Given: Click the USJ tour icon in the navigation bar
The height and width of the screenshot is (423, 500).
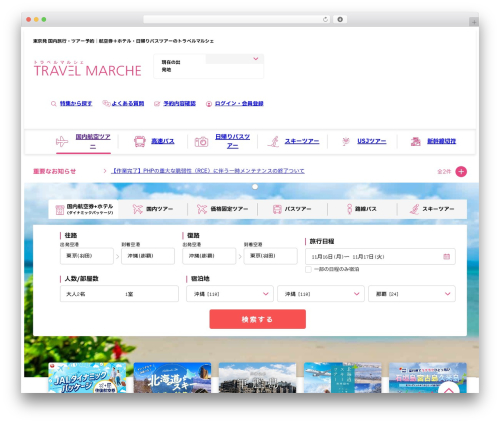Looking at the screenshot, I should tap(346, 141).
